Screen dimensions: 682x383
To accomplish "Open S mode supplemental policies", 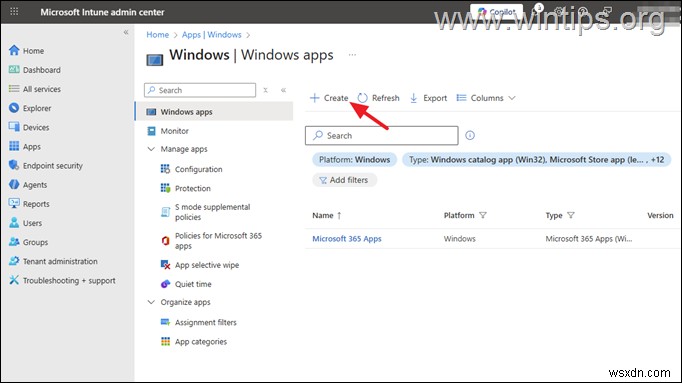I will [x=212, y=212].
